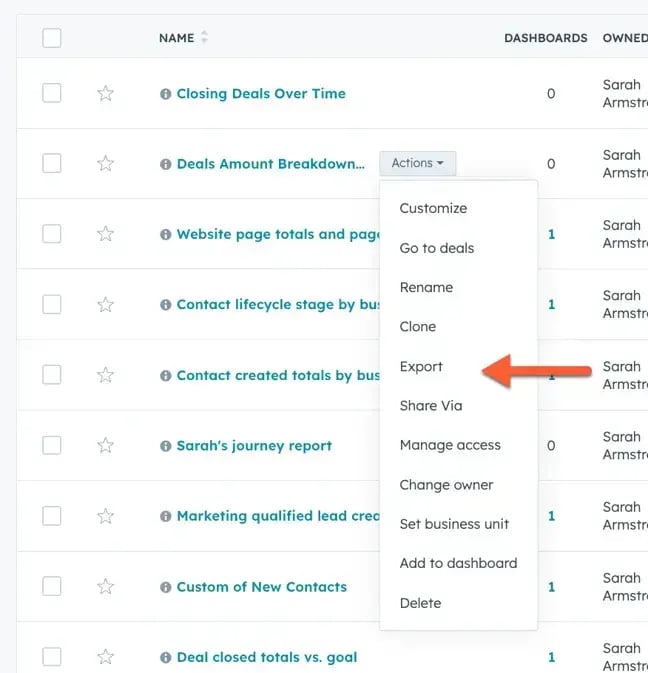Click info icon beside Custom of New Contacts
Viewport: 648px width, 673px height.
(x=166, y=587)
